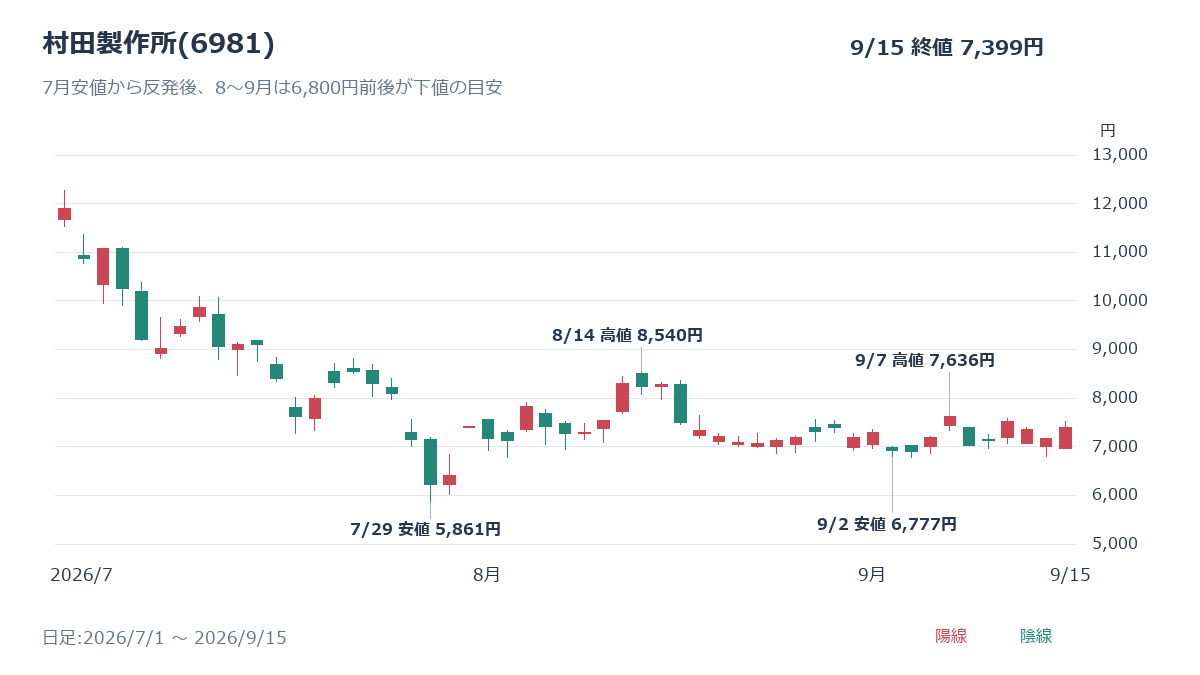Screen dimensions: 1200x675
Task: Select the 9/7 高値 7,636円 annotation
Action: coord(925,360)
